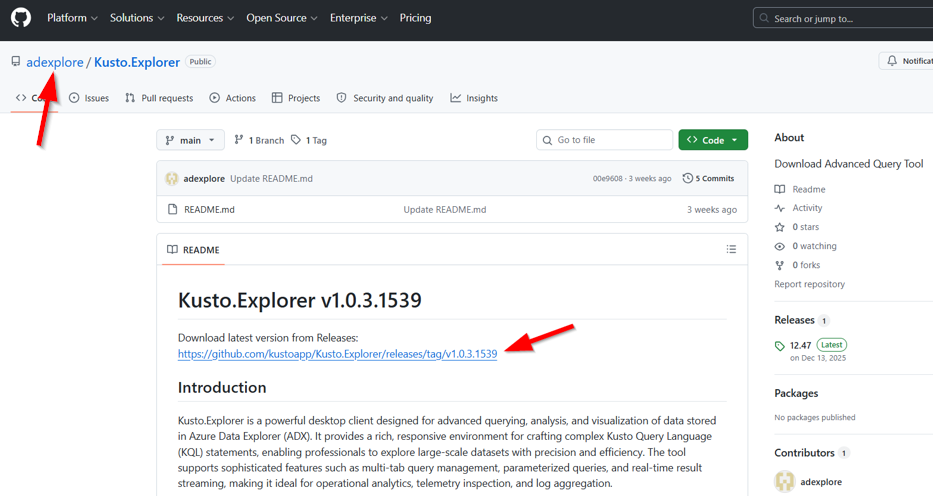This screenshot has height=496, width=933.
Task: Click the 12.47 release tag icon
Action: coord(780,346)
